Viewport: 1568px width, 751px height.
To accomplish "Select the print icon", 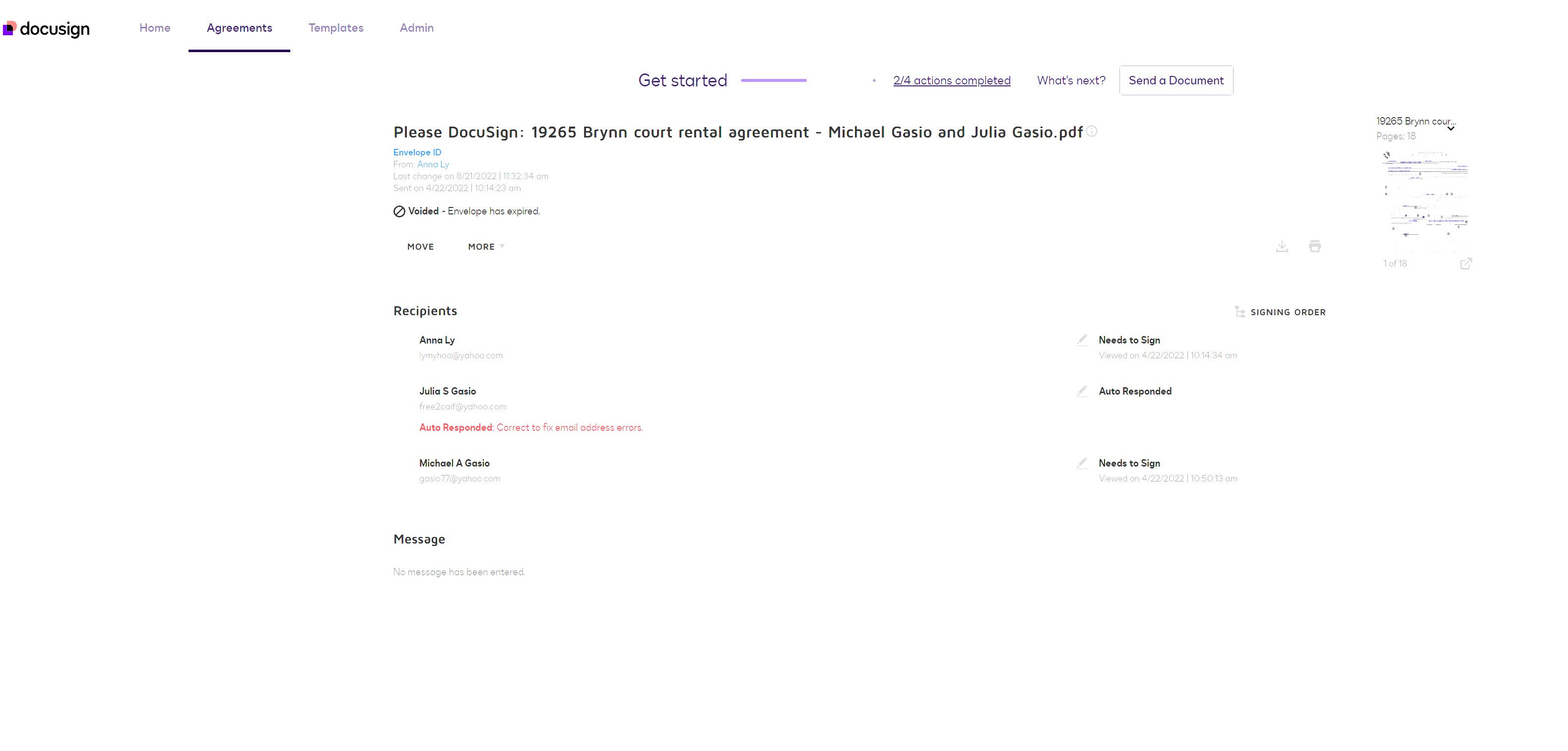I will (1315, 246).
